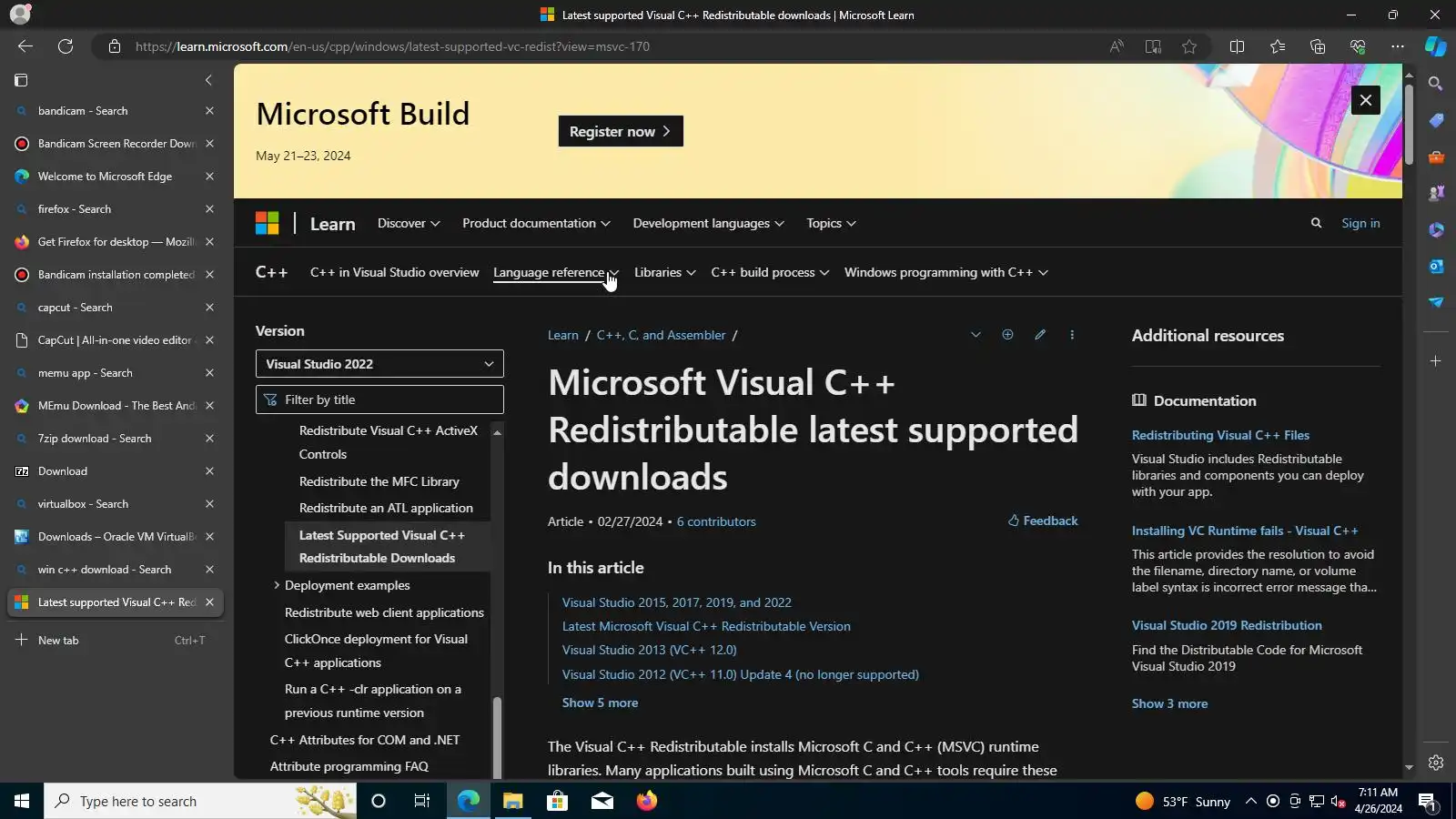The width and height of the screenshot is (1456, 819).
Task: Dismiss the Microsoft Build banner
Action: tap(1366, 100)
